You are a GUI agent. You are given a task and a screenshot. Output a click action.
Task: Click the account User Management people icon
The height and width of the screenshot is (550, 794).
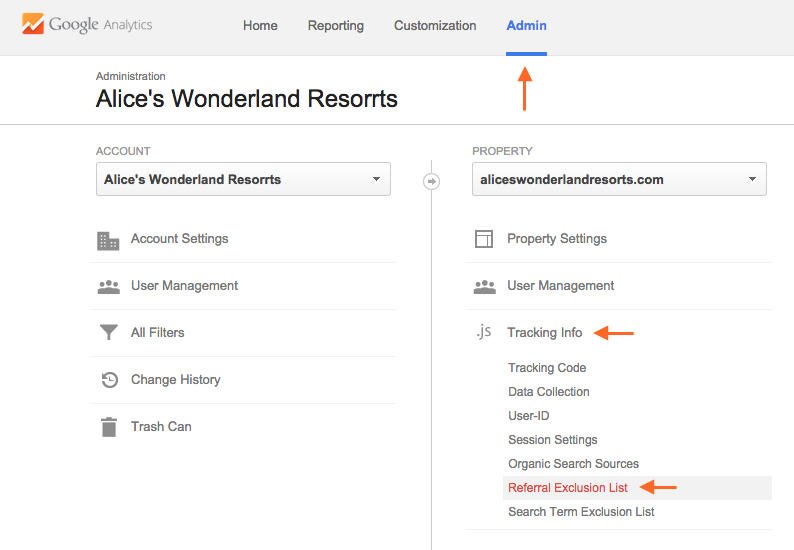pyautogui.click(x=108, y=287)
